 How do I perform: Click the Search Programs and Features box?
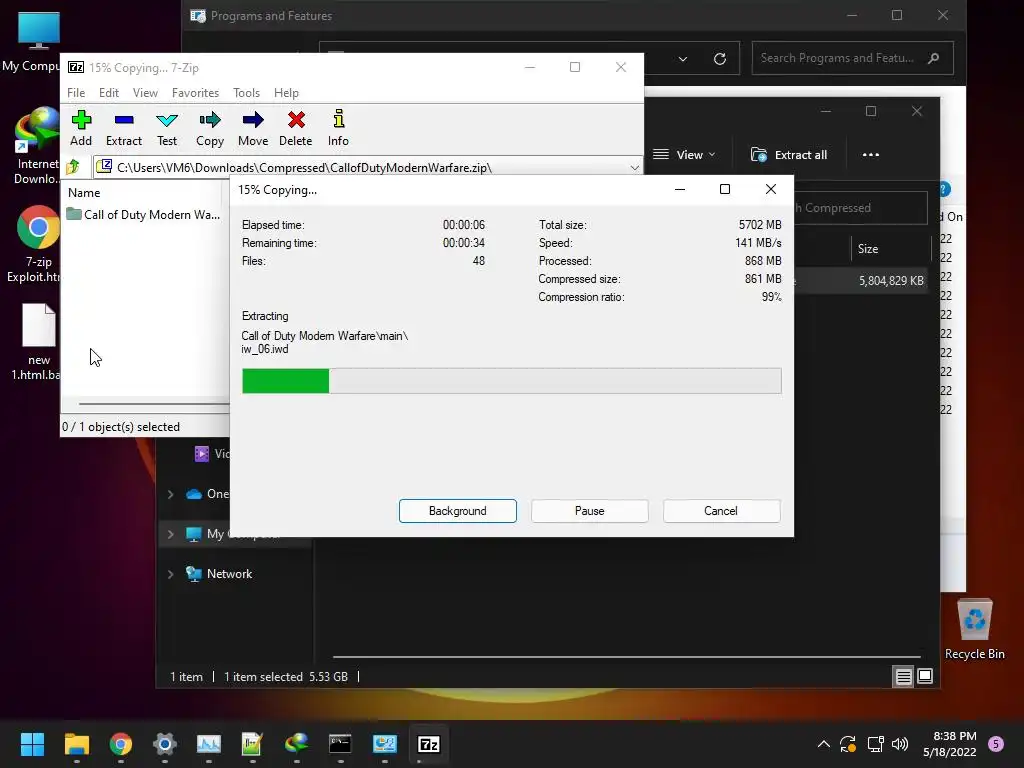[852, 58]
